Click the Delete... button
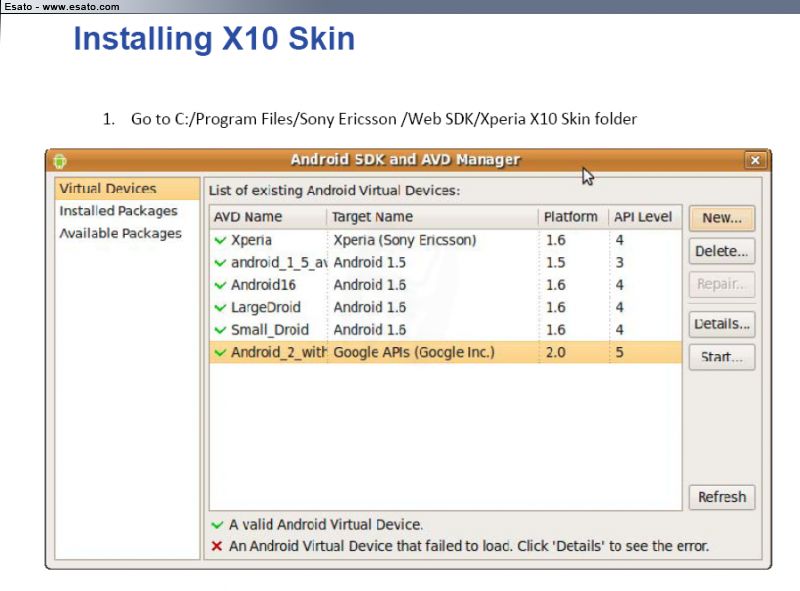Image resolution: width=800 pixels, height=591 pixels. (722, 251)
